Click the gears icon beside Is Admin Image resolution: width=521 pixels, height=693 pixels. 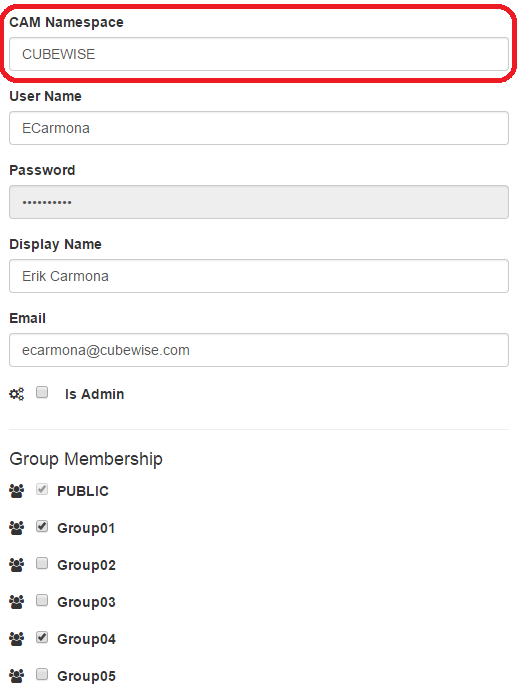pyautogui.click(x=17, y=394)
